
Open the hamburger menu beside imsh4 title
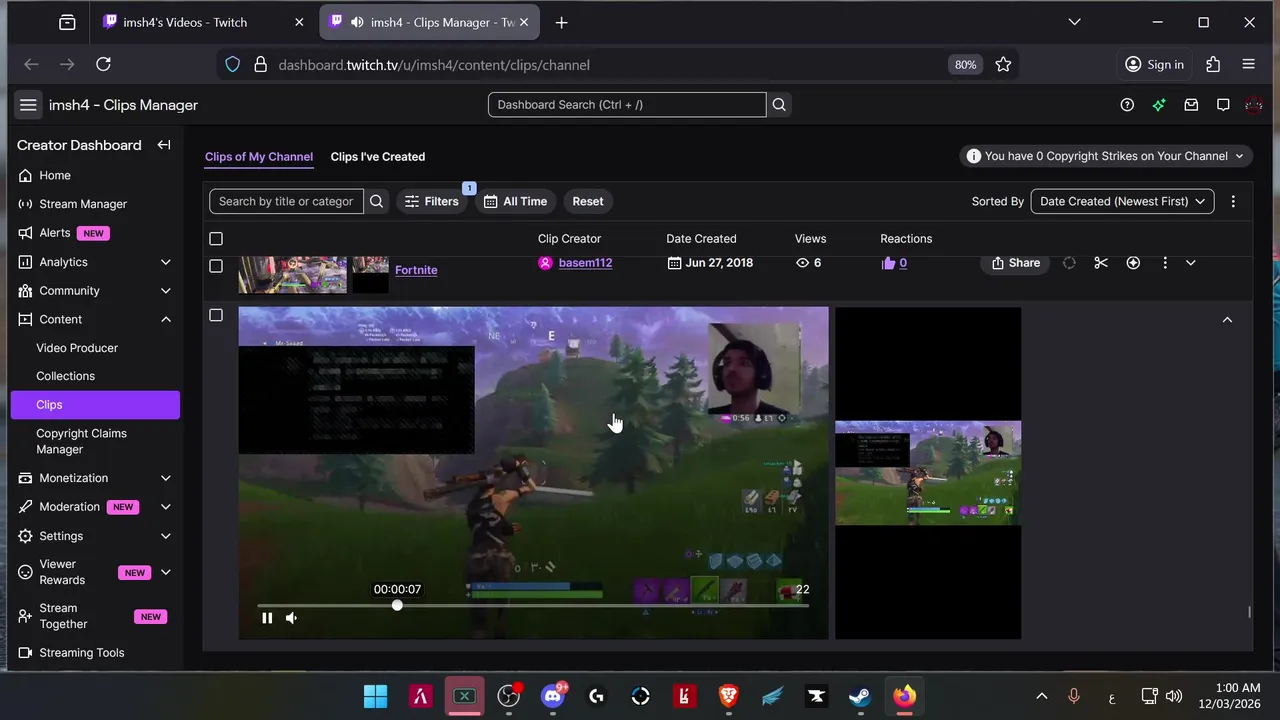(x=28, y=105)
